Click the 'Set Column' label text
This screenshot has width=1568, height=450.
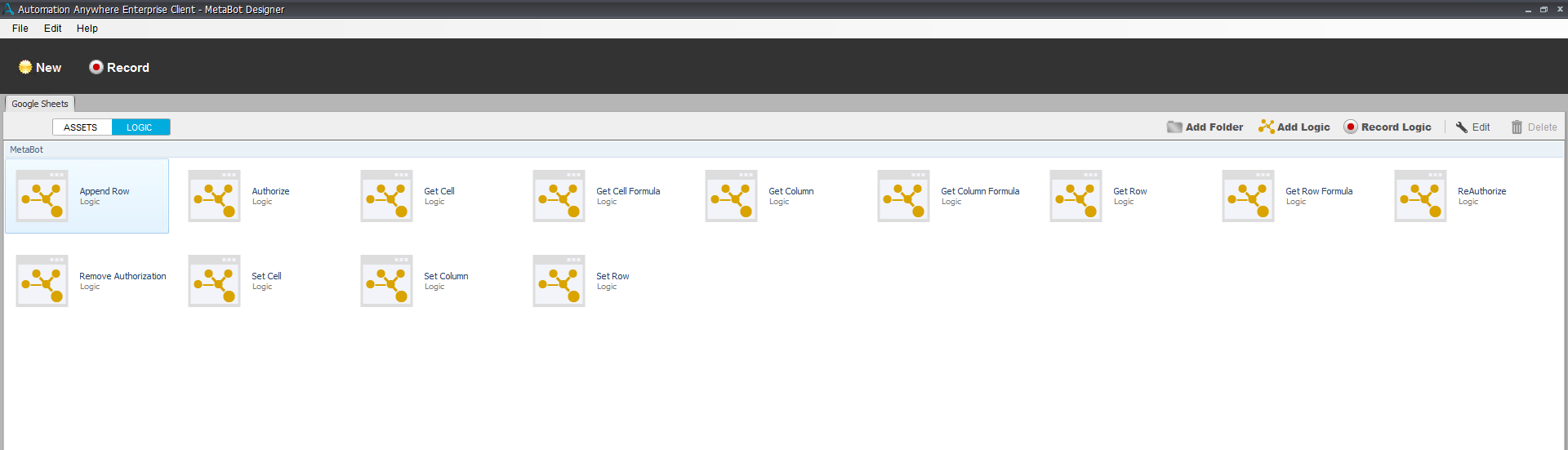coord(446,276)
